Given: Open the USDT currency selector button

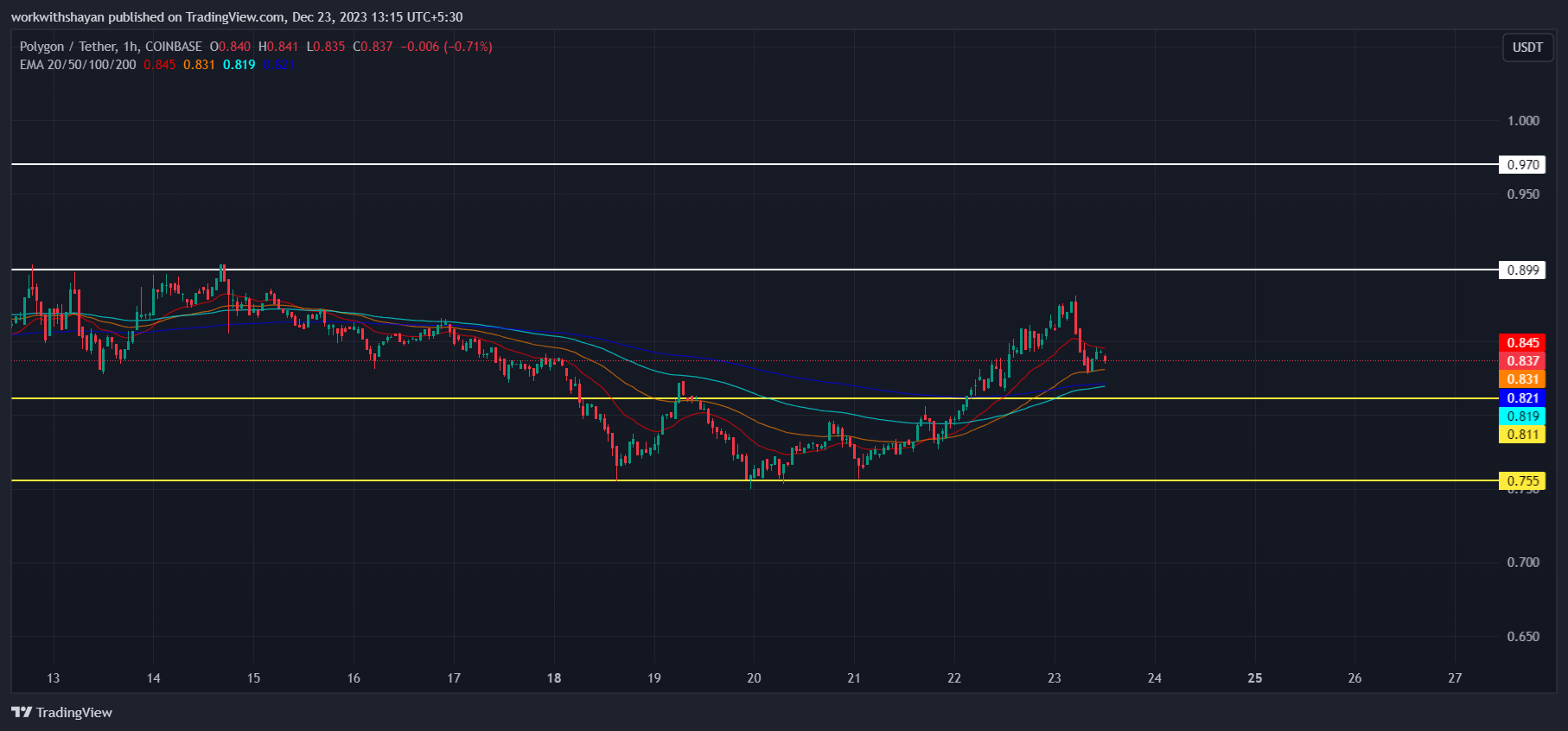Looking at the screenshot, I should 1527,48.
